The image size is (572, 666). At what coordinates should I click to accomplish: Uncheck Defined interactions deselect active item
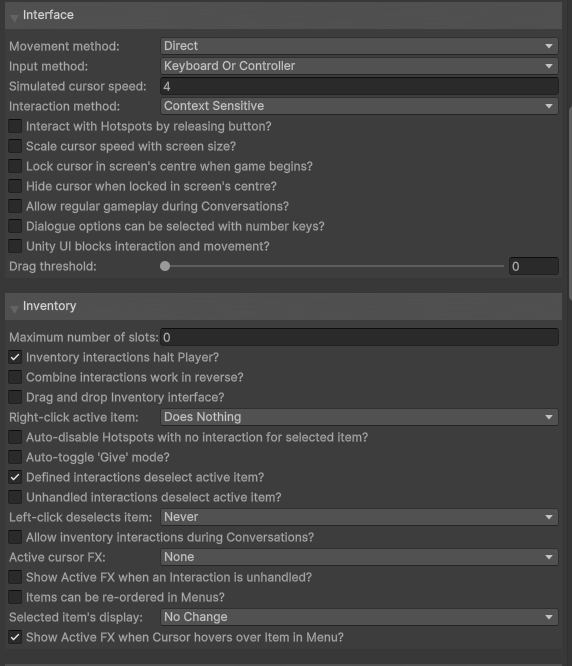[x=15, y=477]
